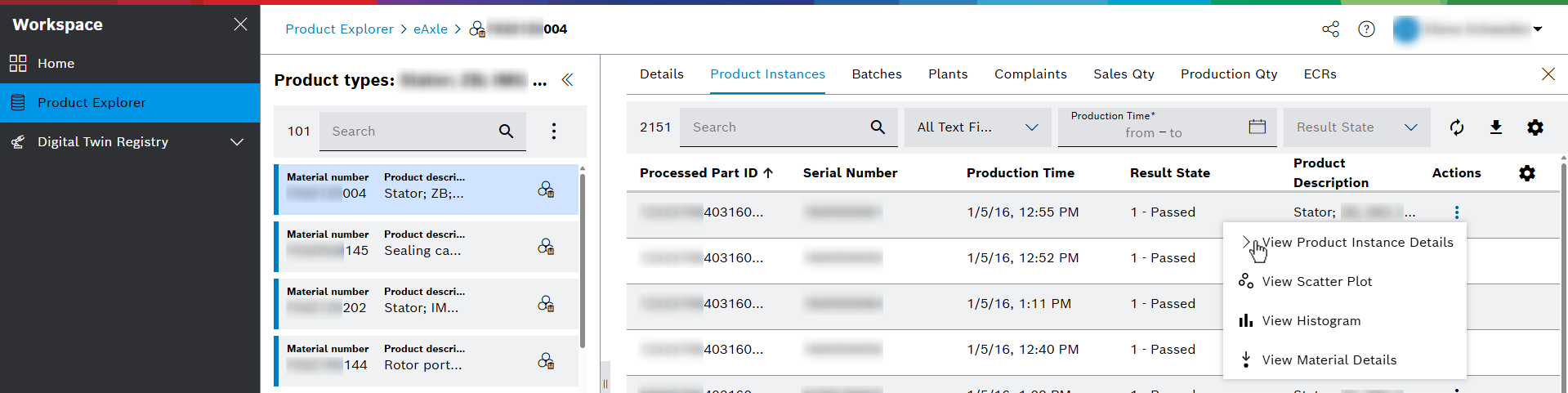Open the Product types kebab menu
Viewport: 1568px width, 393px height.
pos(554,131)
